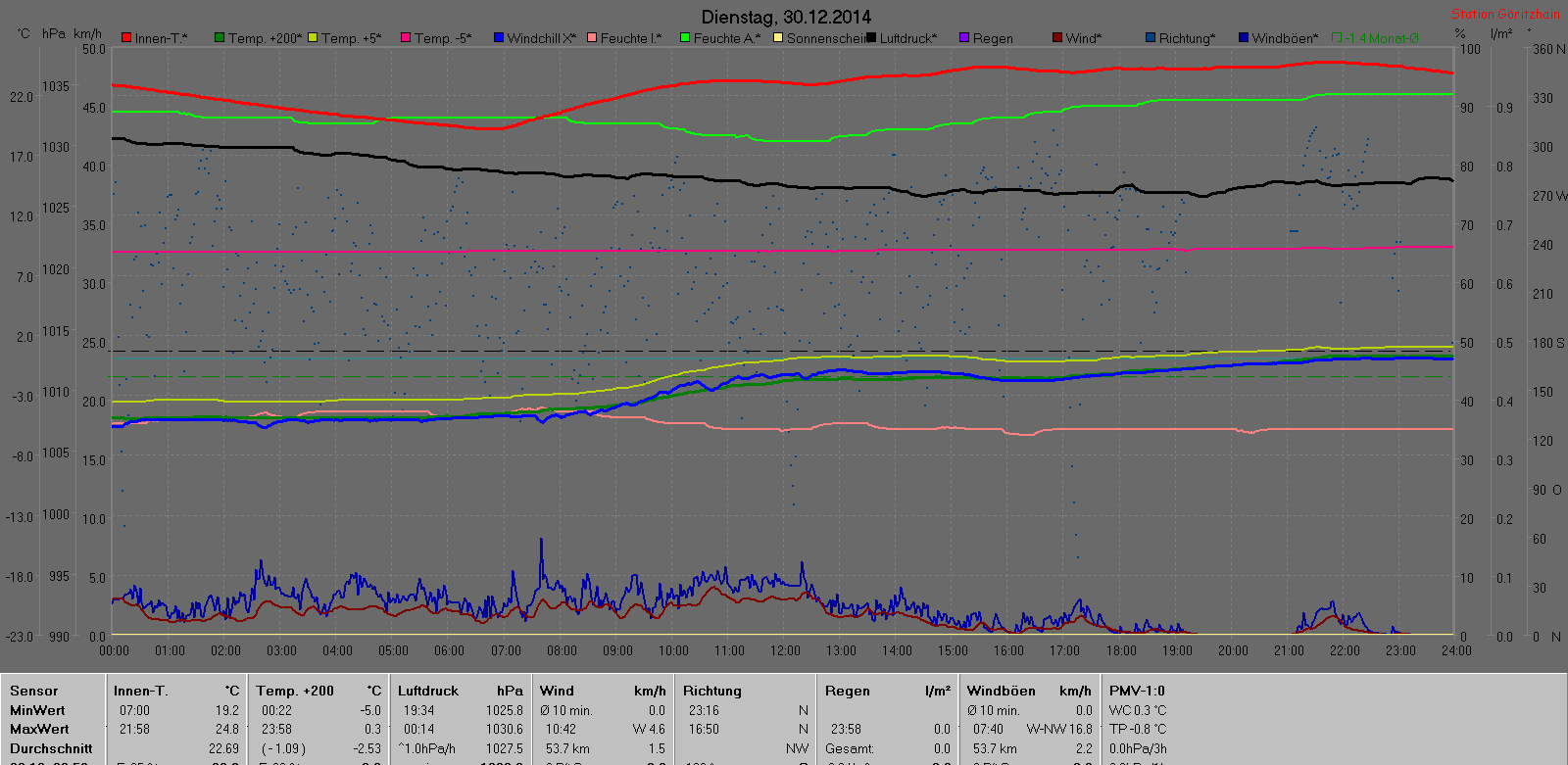This screenshot has height=765, width=1568.
Task: Click the 18:00 time axis label
Action: pos(1121,650)
